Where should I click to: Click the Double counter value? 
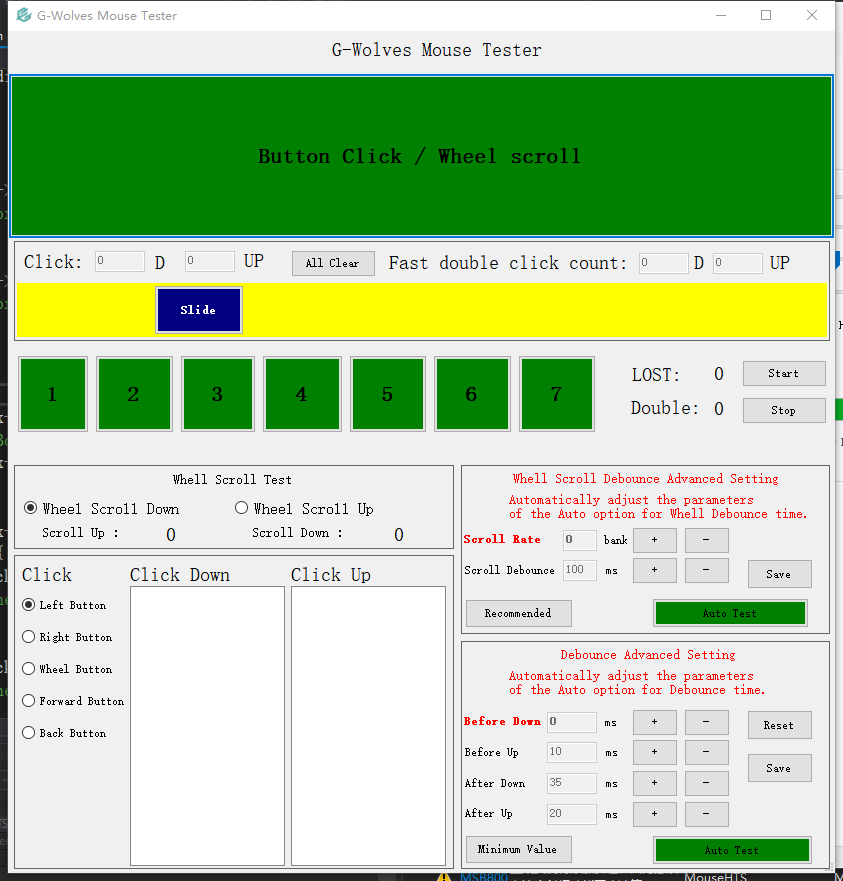(x=719, y=408)
